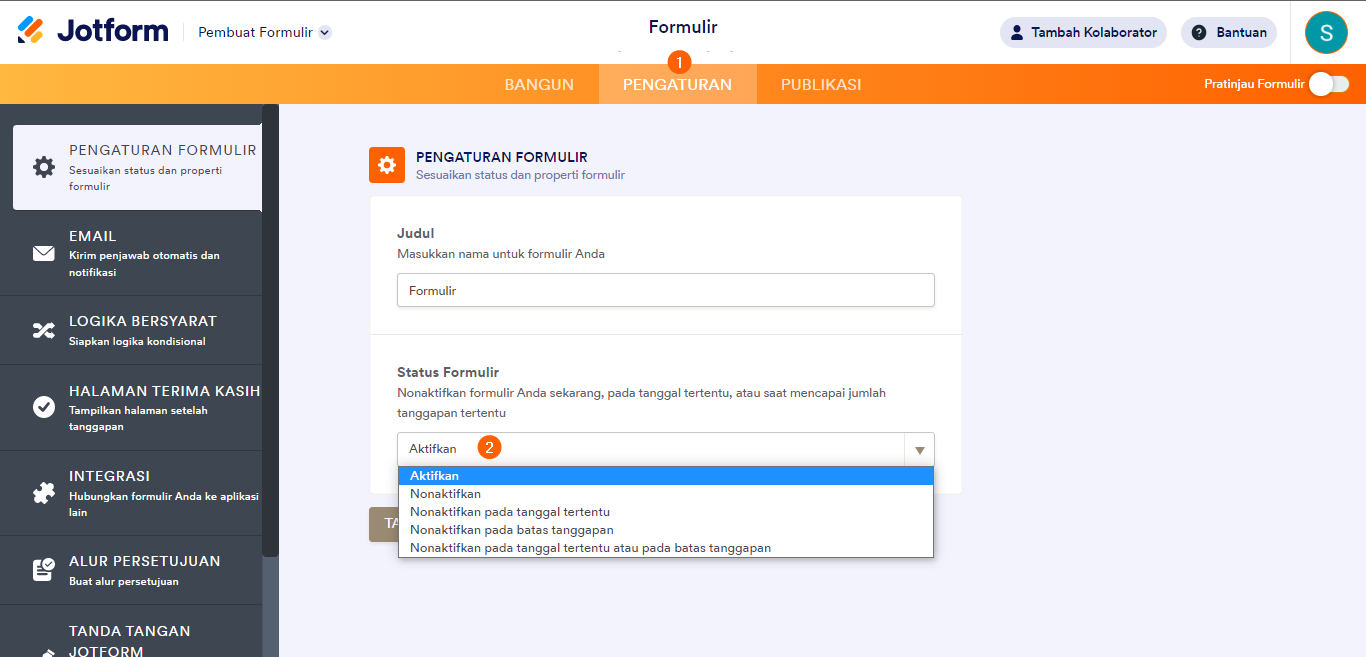Image resolution: width=1366 pixels, height=657 pixels.
Task: Go to the PUBLIKASI tab
Action: point(821,84)
